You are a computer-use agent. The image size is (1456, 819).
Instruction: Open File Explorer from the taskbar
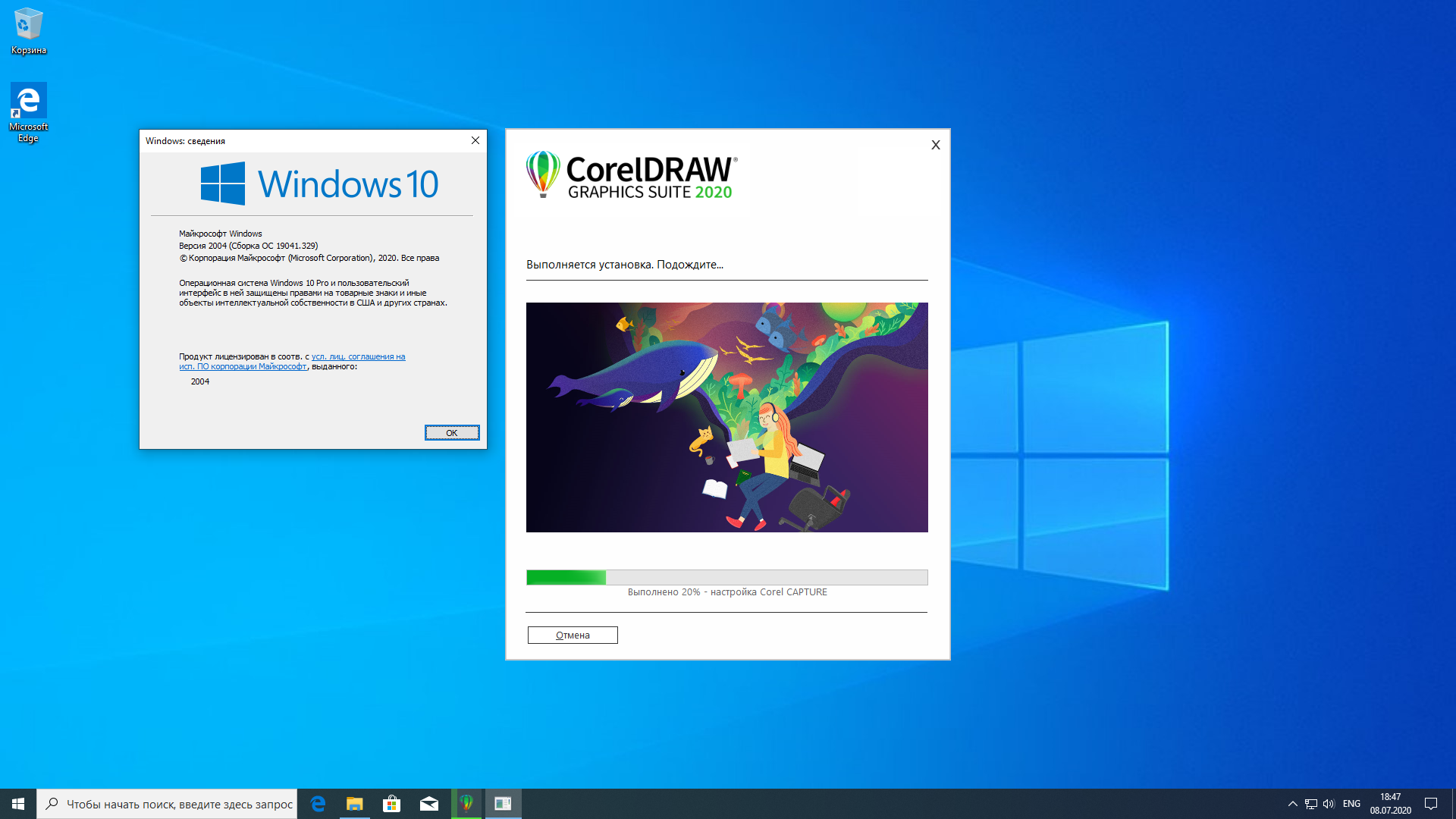[355, 804]
